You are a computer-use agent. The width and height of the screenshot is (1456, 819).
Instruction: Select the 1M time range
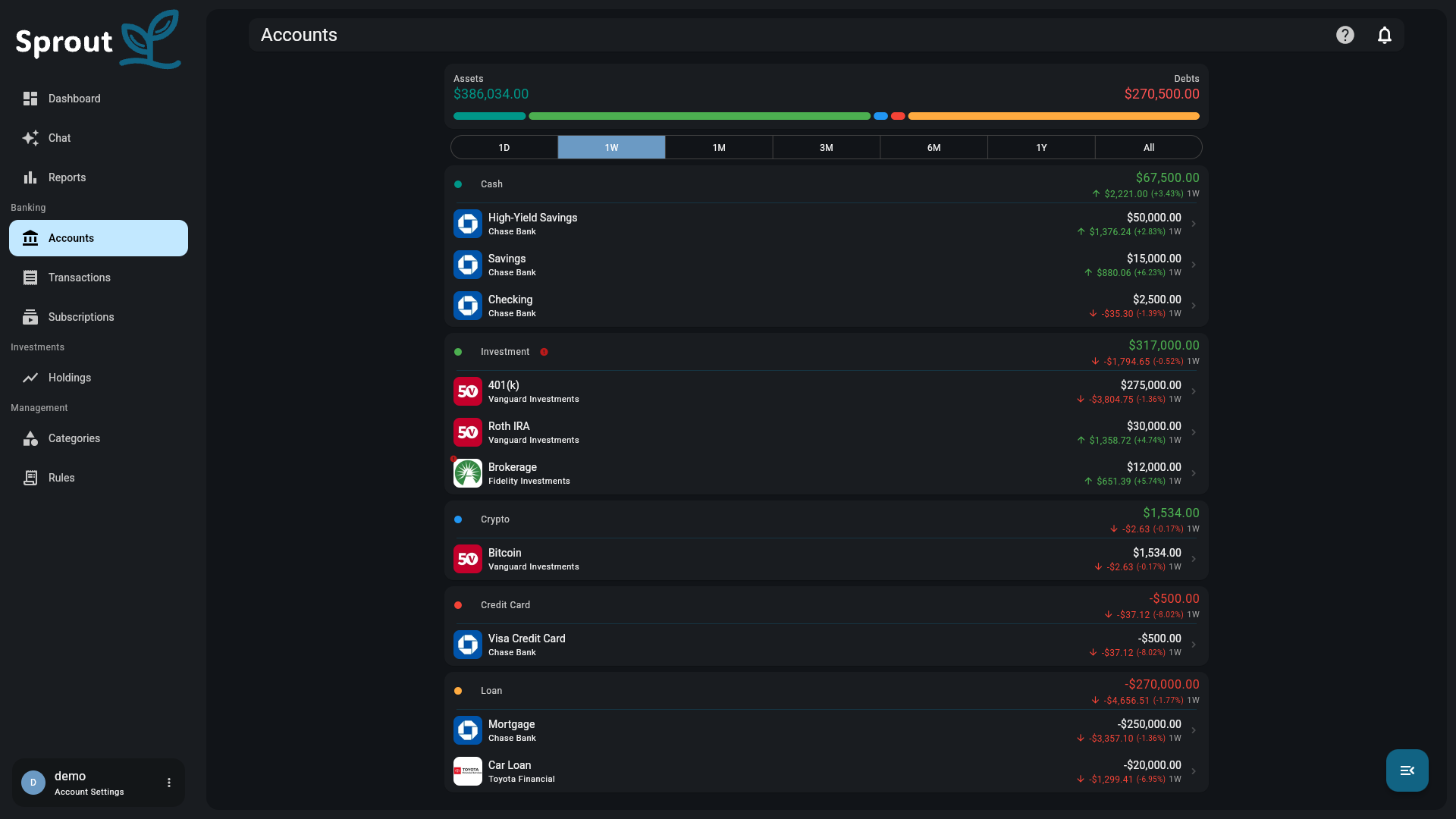[x=719, y=147]
